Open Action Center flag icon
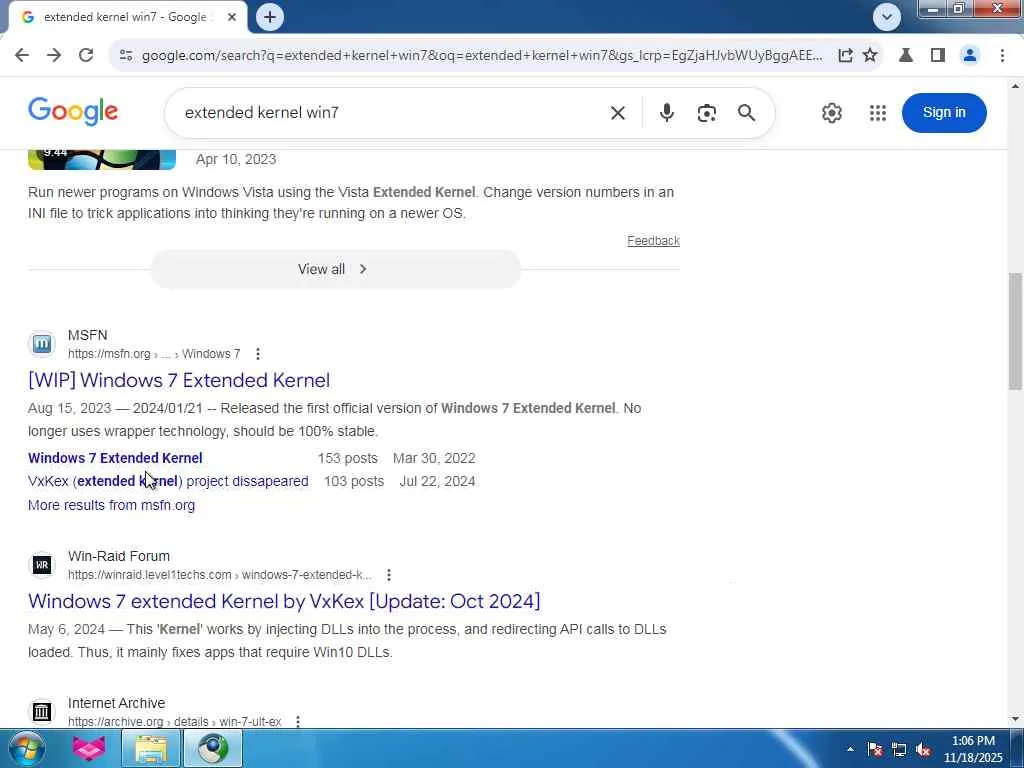Screen dimensions: 1024x768 (x=875, y=749)
